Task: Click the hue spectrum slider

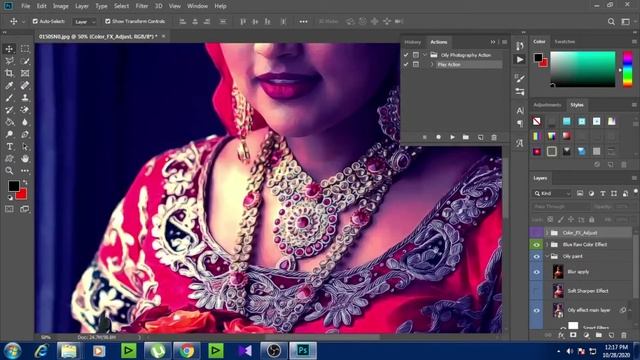Action: 627,69
